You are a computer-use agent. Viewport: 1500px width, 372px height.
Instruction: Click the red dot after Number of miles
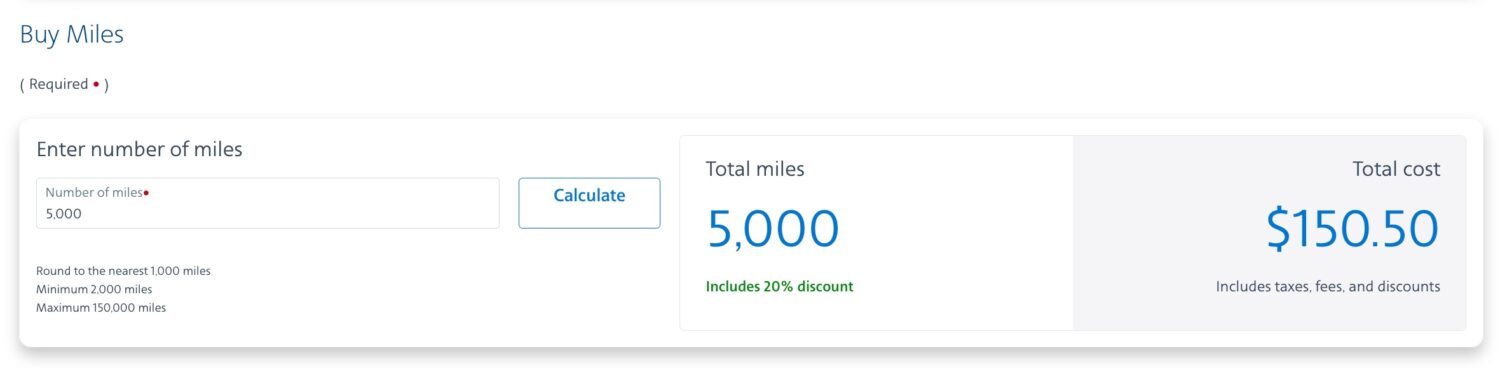tap(146, 192)
